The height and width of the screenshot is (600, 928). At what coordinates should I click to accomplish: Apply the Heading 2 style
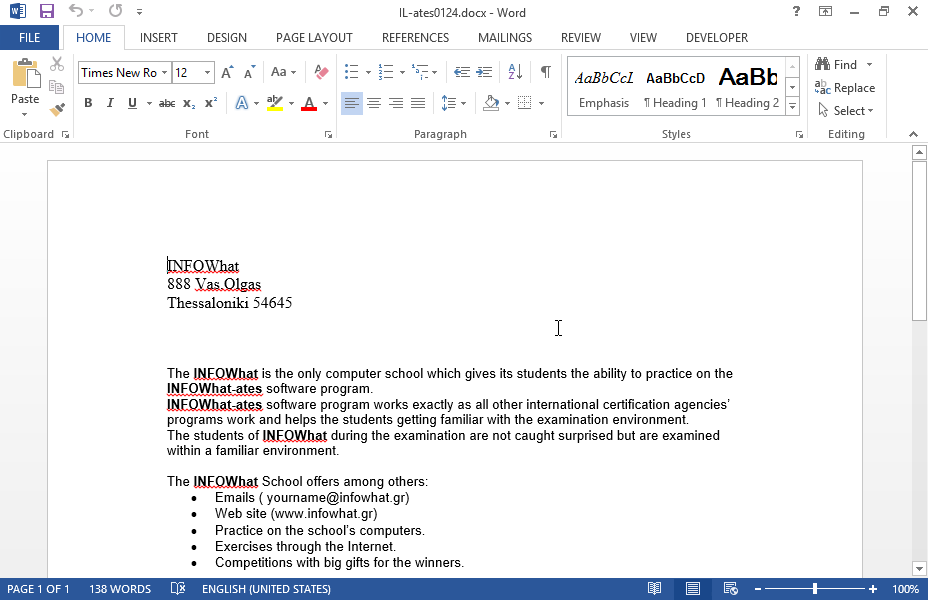(x=747, y=89)
